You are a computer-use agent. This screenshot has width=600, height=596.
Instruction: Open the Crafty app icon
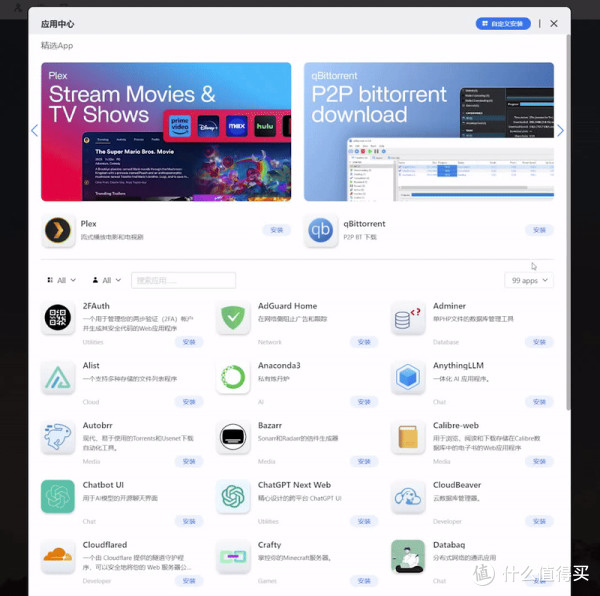233,556
